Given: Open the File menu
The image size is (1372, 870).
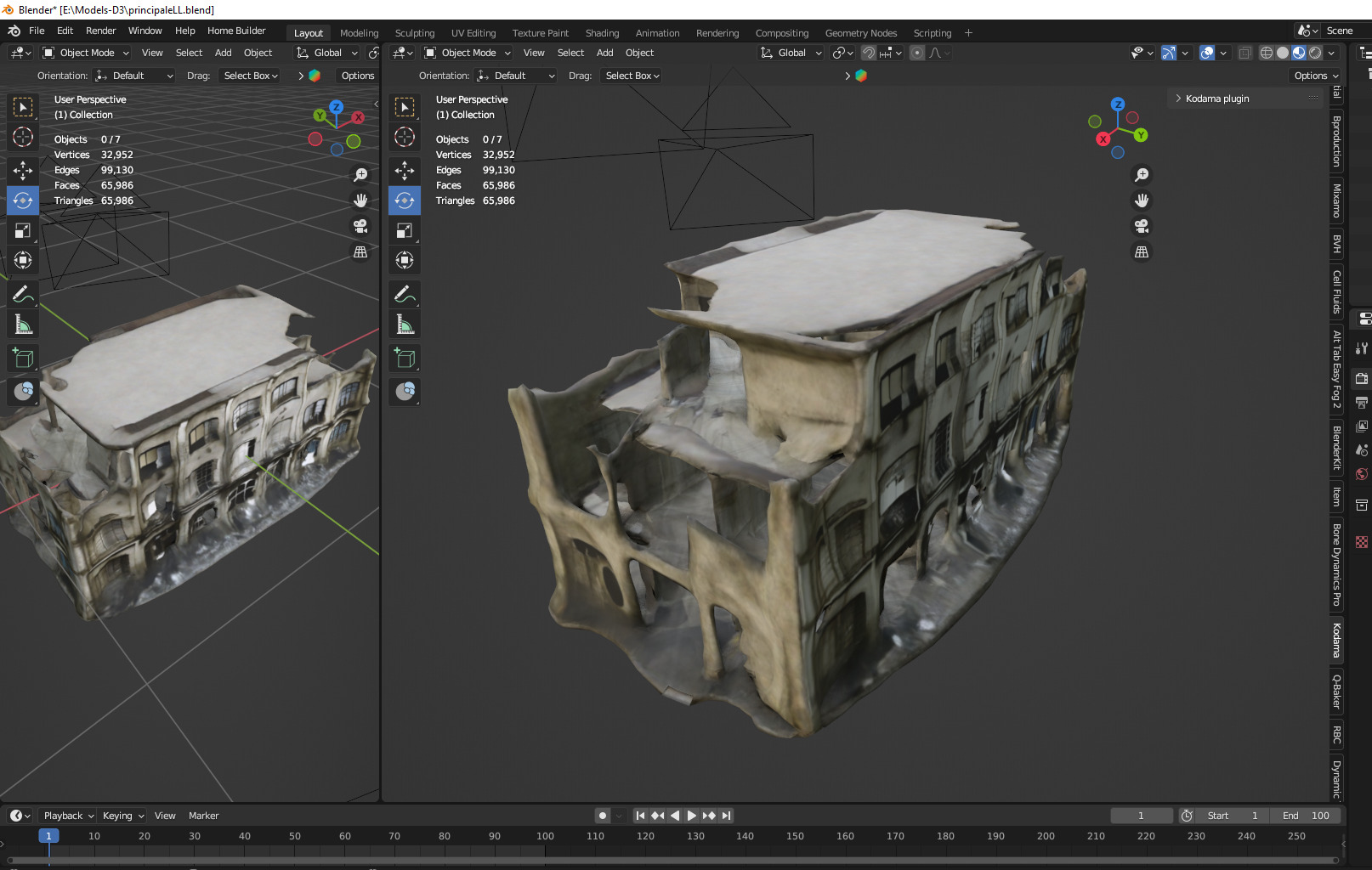Looking at the screenshot, I should (37, 31).
